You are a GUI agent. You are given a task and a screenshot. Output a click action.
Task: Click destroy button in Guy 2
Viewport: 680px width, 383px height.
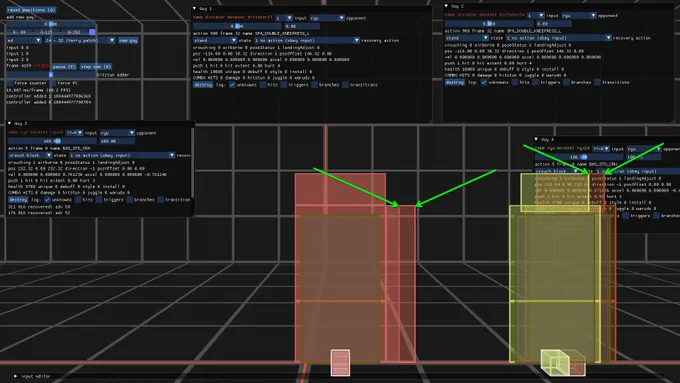click(x=454, y=82)
